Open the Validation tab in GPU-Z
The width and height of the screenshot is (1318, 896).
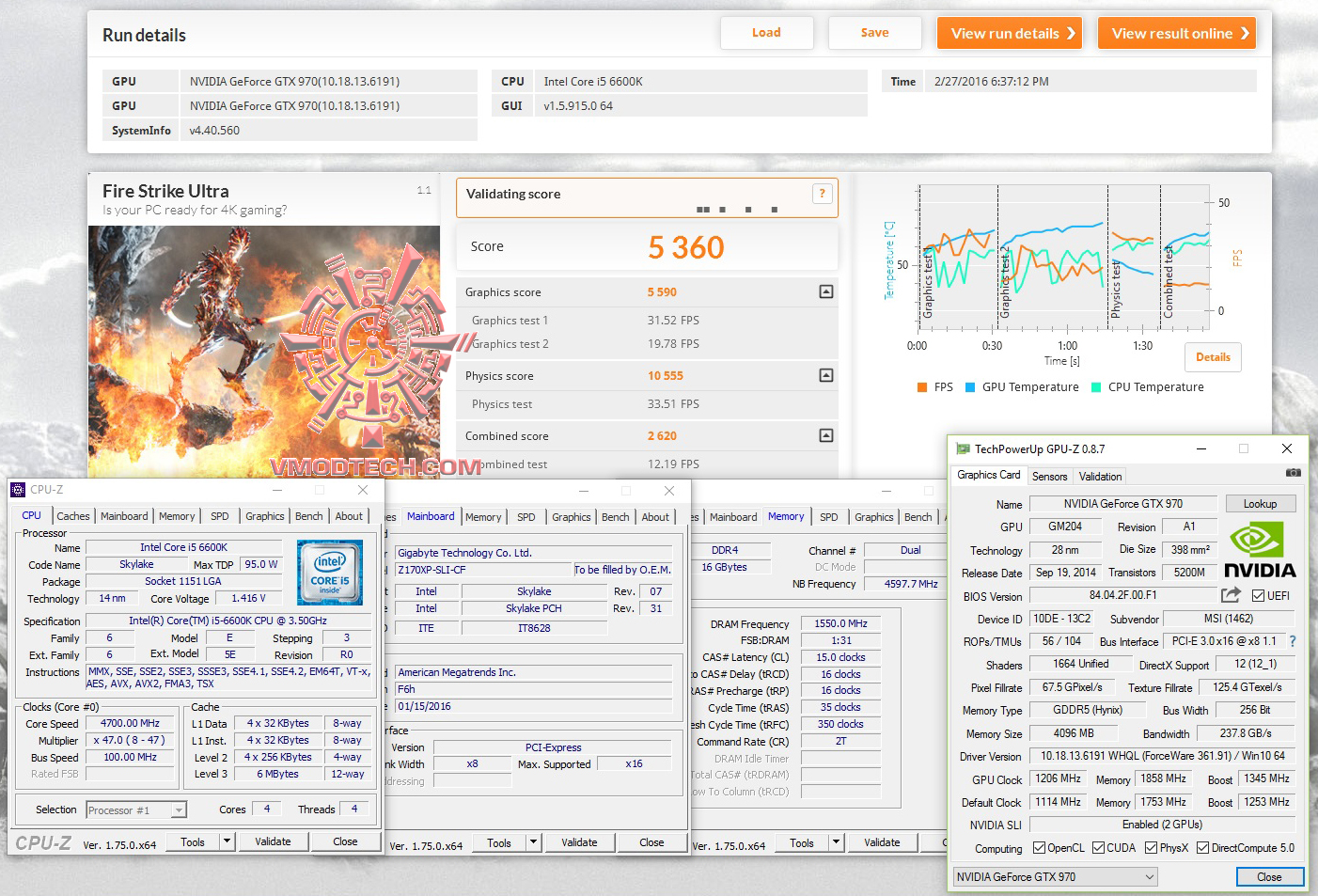point(1100,477)
